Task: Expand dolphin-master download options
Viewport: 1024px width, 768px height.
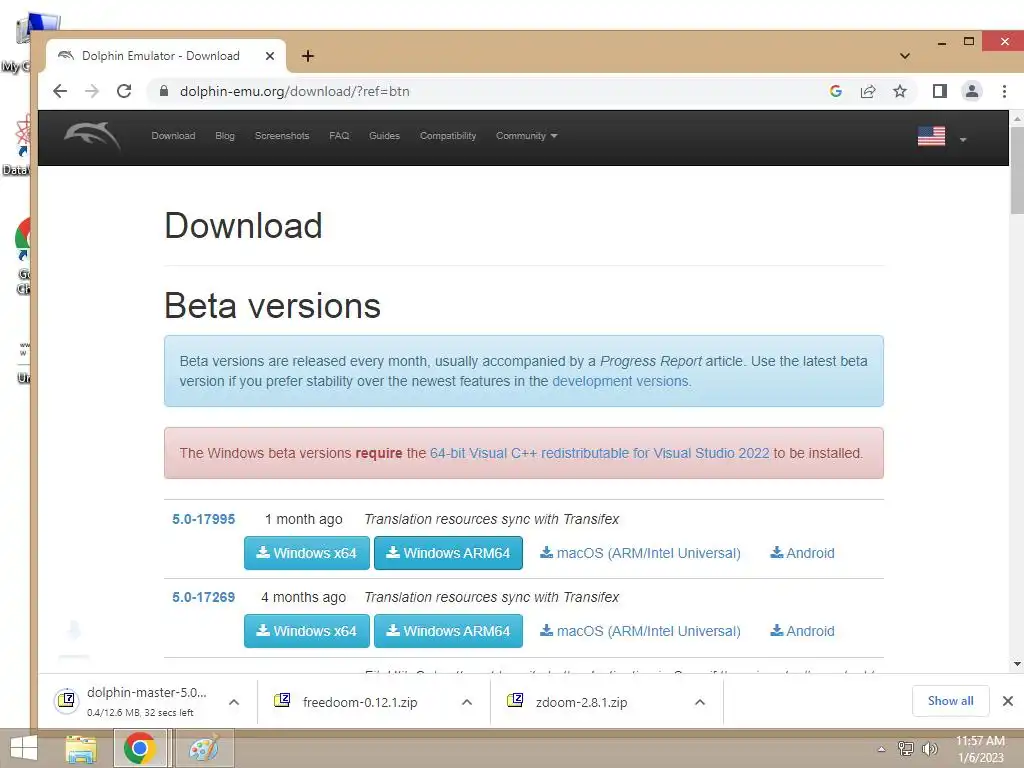Action: point(234,703)
